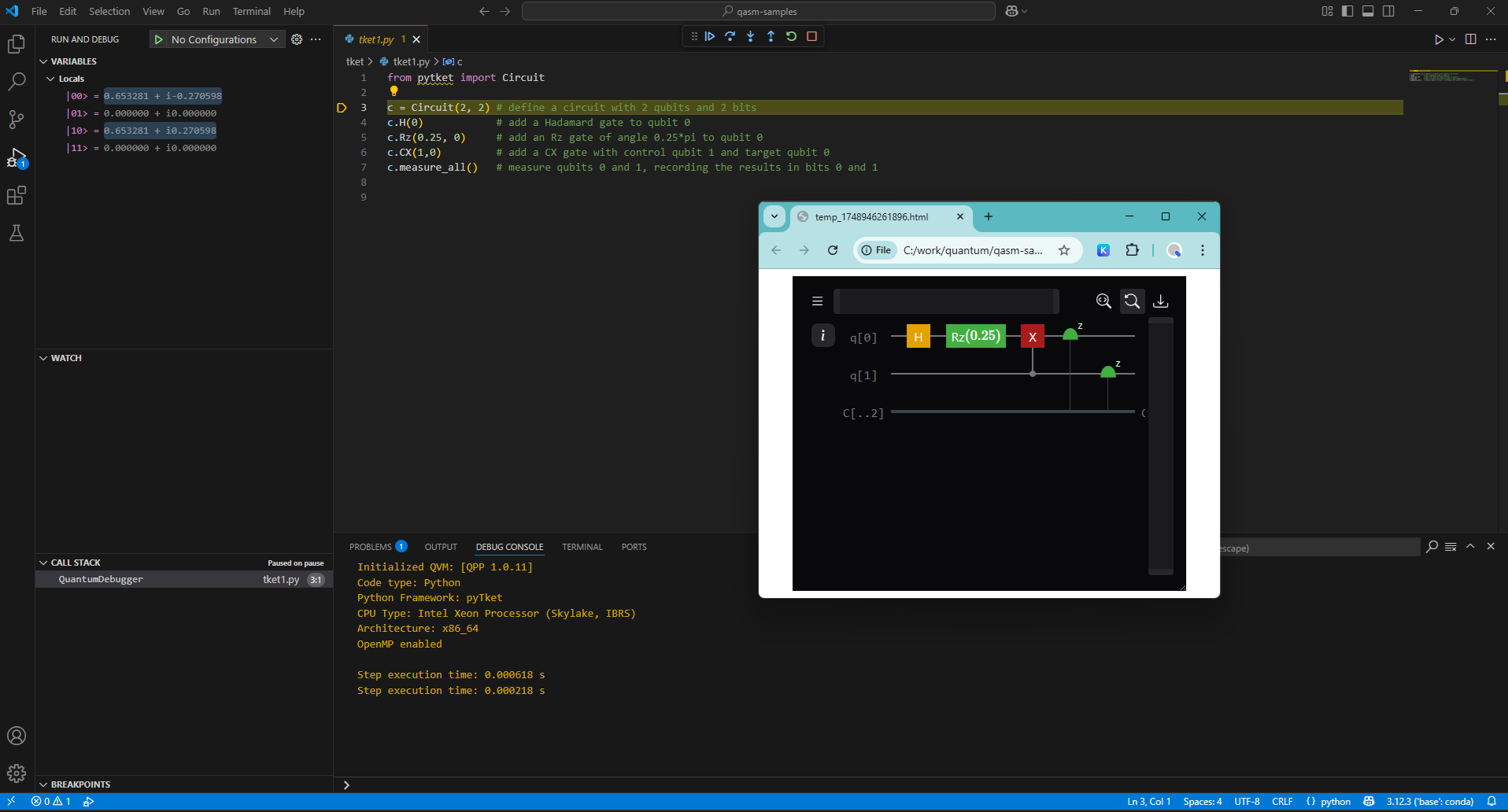
Task: Click Step Out in debug toolbar
Action: coord(771,36)
